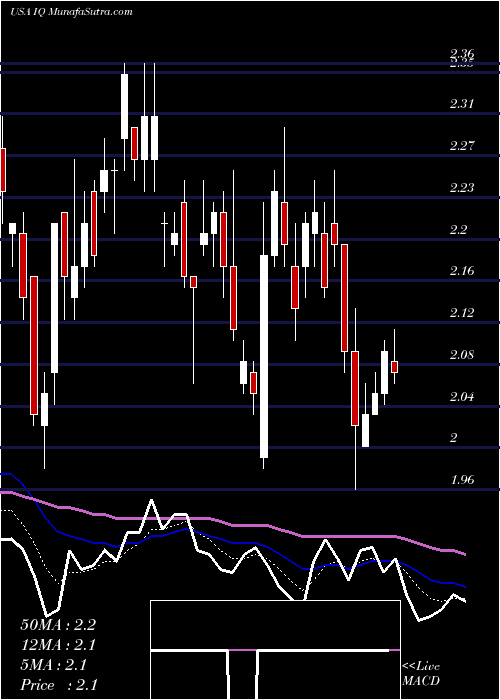The width and height of the screenshot is (500, 700).
Task: Click the 2.08 price axis label
Action: pos(461,355)
